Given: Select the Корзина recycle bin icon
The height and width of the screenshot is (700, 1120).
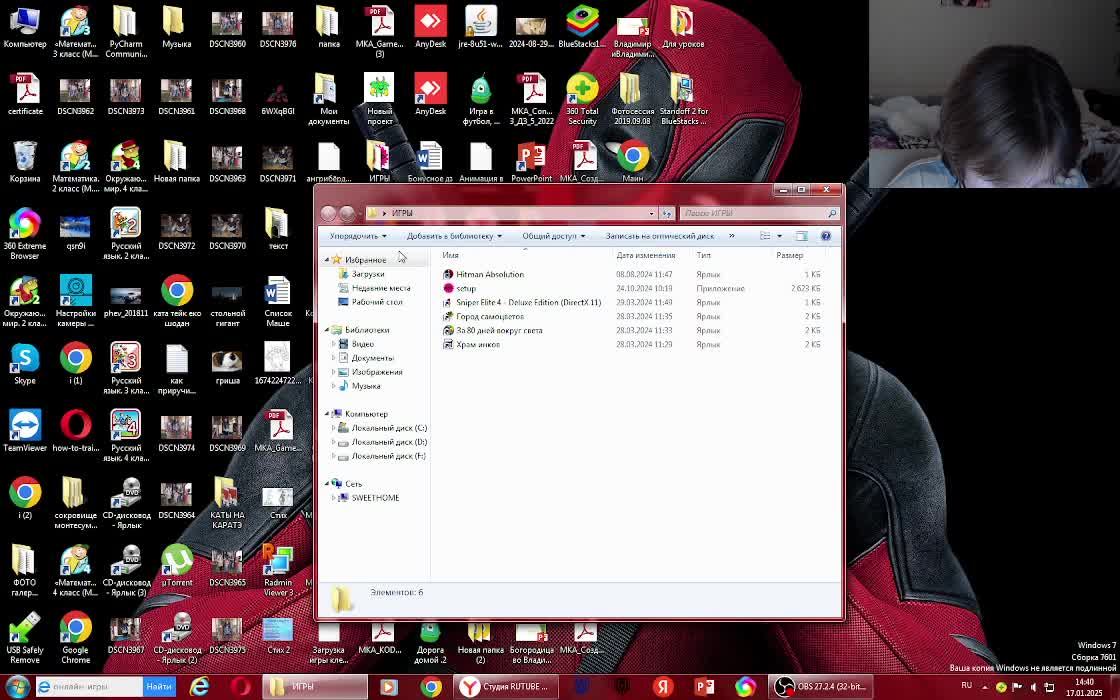Looking at the screenshot, I should 25,157.
